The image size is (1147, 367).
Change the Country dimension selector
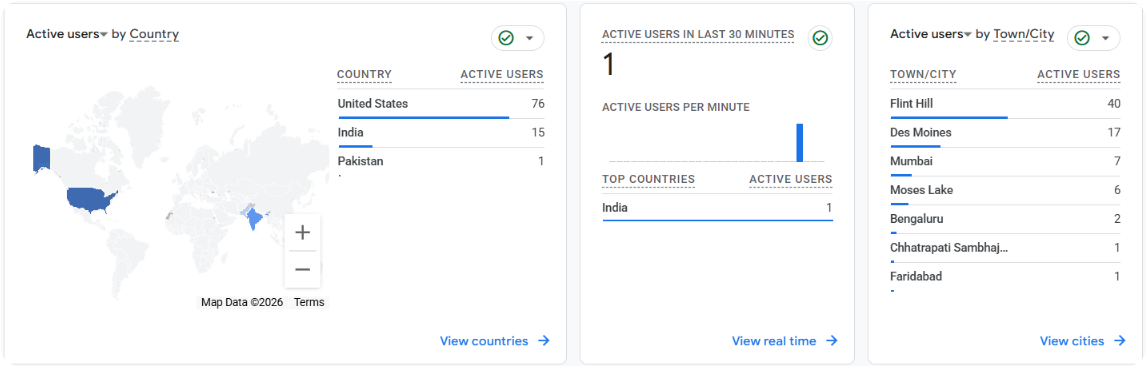pyautogui.click(x=154, y=34)
